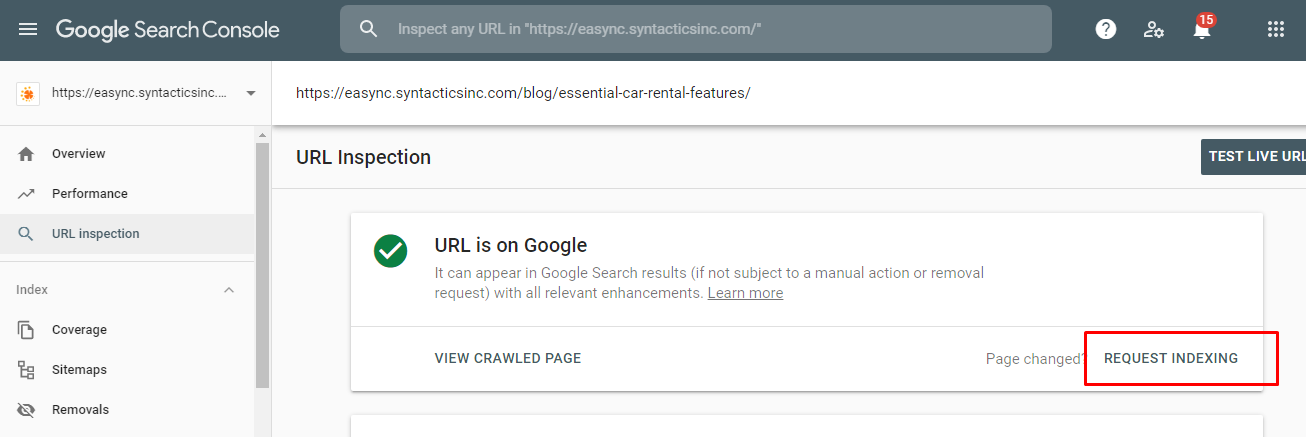This screenshot has height=437, width=1306.
Task: Click the Performance trend icon
Action: coord(26,194)
